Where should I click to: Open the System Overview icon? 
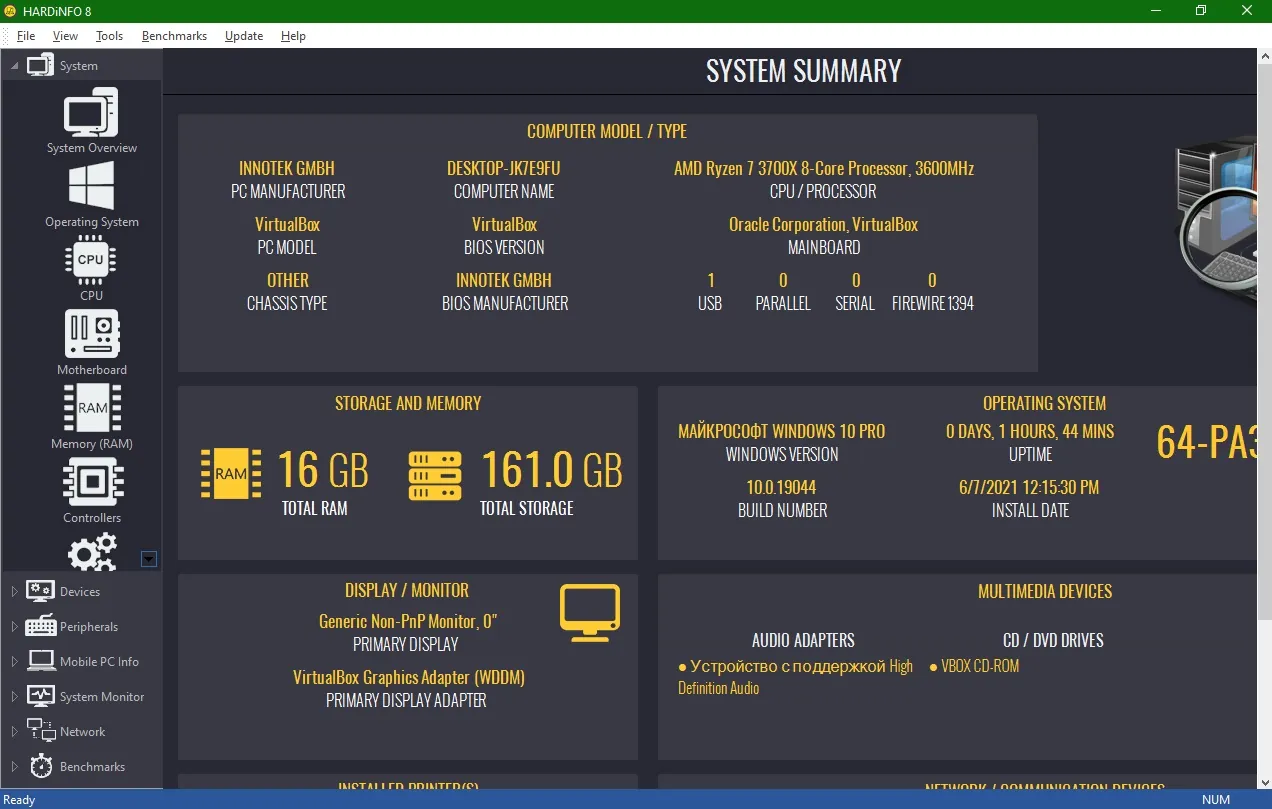[x=91, y=112]
